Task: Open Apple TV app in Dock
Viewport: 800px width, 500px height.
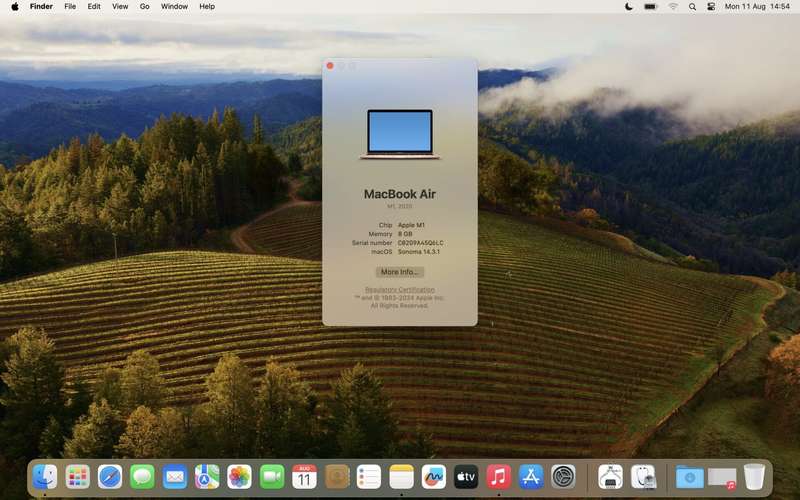Action: (x=466, y=477)
